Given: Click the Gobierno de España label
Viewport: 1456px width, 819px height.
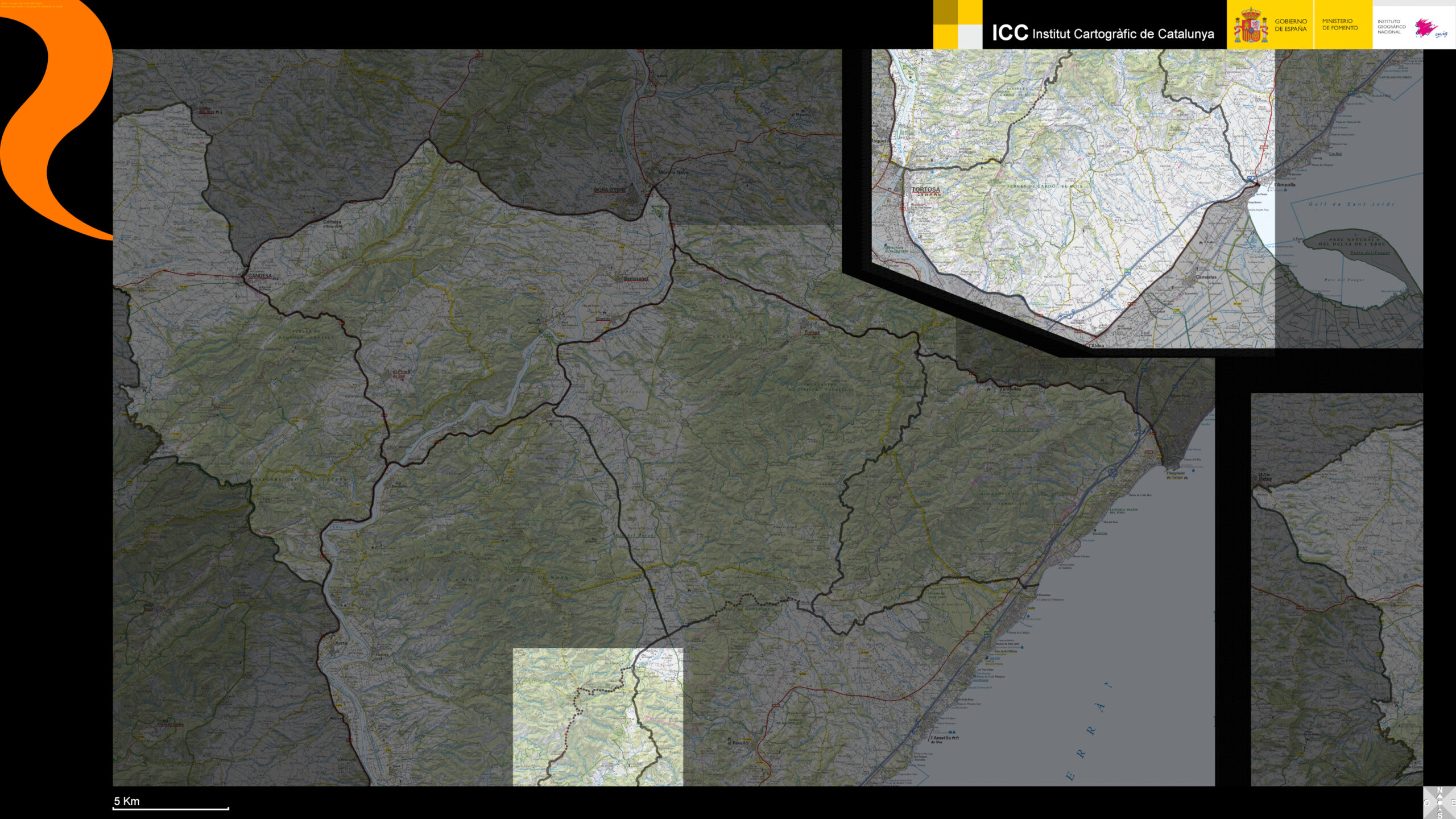Looking at the screenshot, I should 1290,25.
